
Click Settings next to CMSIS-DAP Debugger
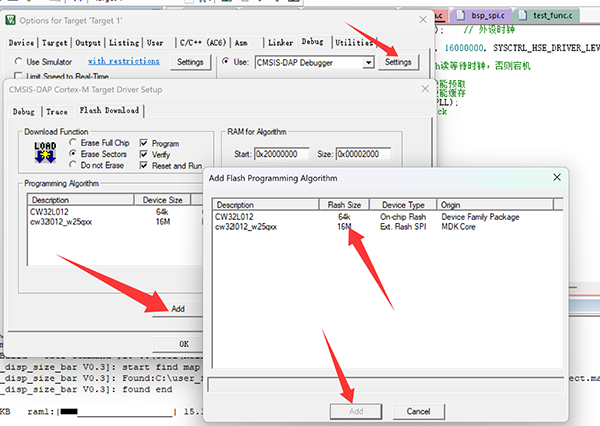397,62
